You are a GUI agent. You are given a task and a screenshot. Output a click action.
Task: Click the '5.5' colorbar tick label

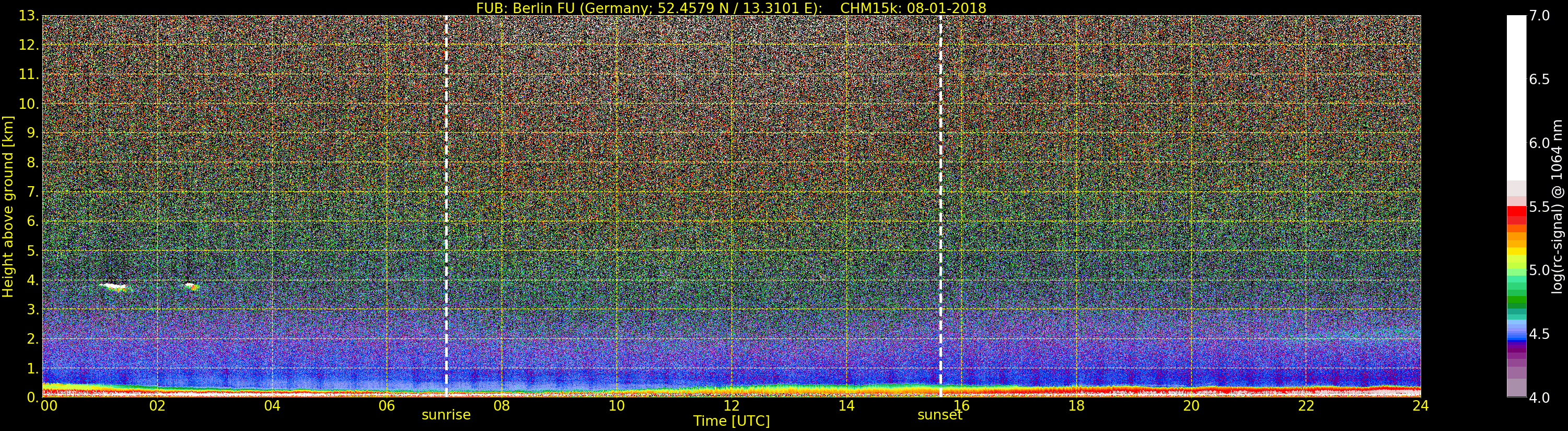[1539, 207]
